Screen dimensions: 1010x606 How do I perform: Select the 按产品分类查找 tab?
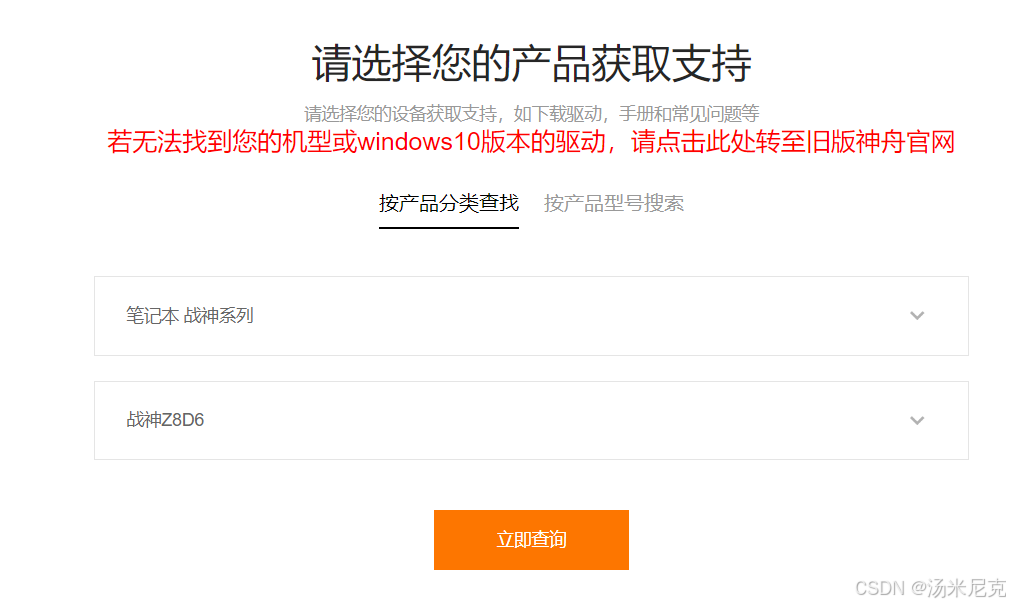click(x=448, y=204)
